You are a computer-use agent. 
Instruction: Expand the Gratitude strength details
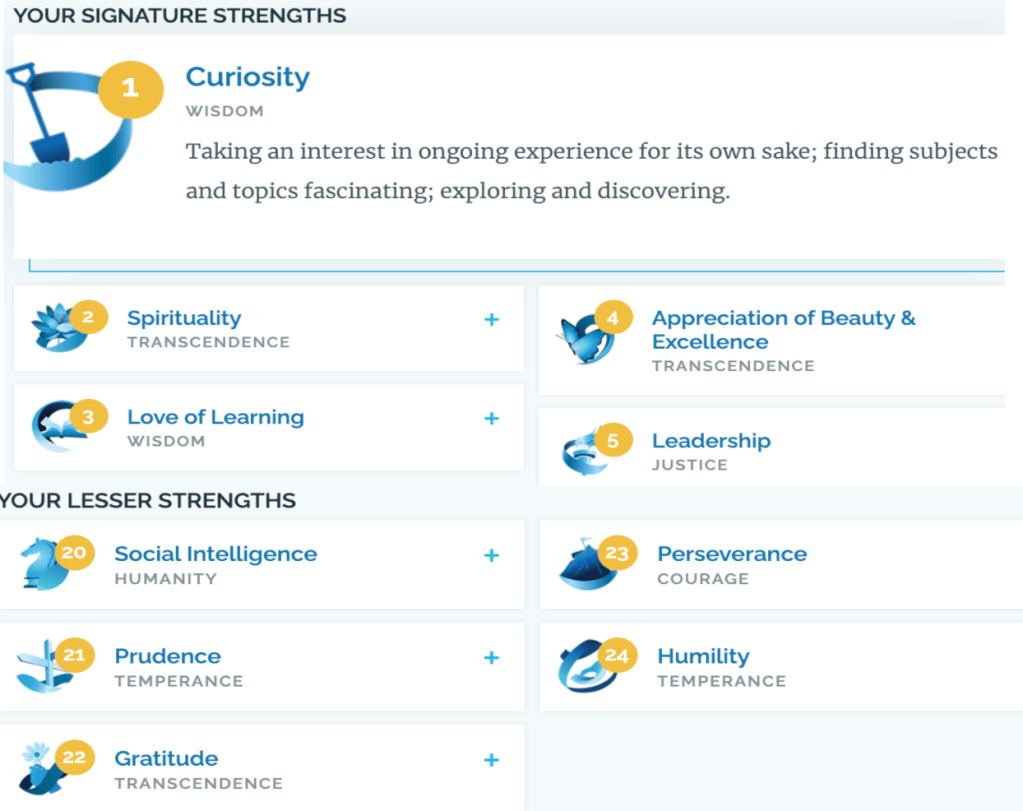pyautogui.click(x=491, y=760)
